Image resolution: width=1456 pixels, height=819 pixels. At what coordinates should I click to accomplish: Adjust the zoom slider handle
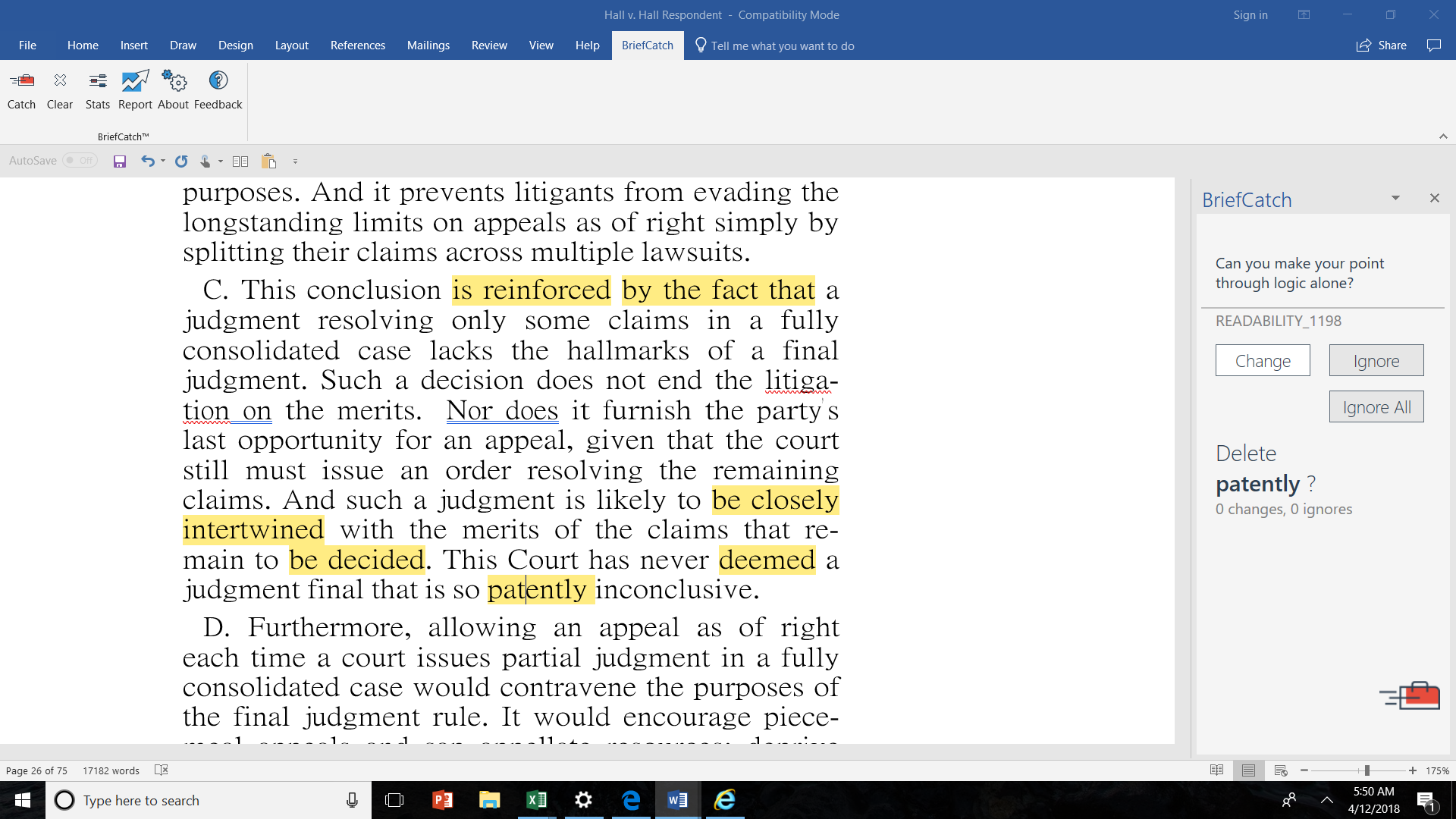1367,770
